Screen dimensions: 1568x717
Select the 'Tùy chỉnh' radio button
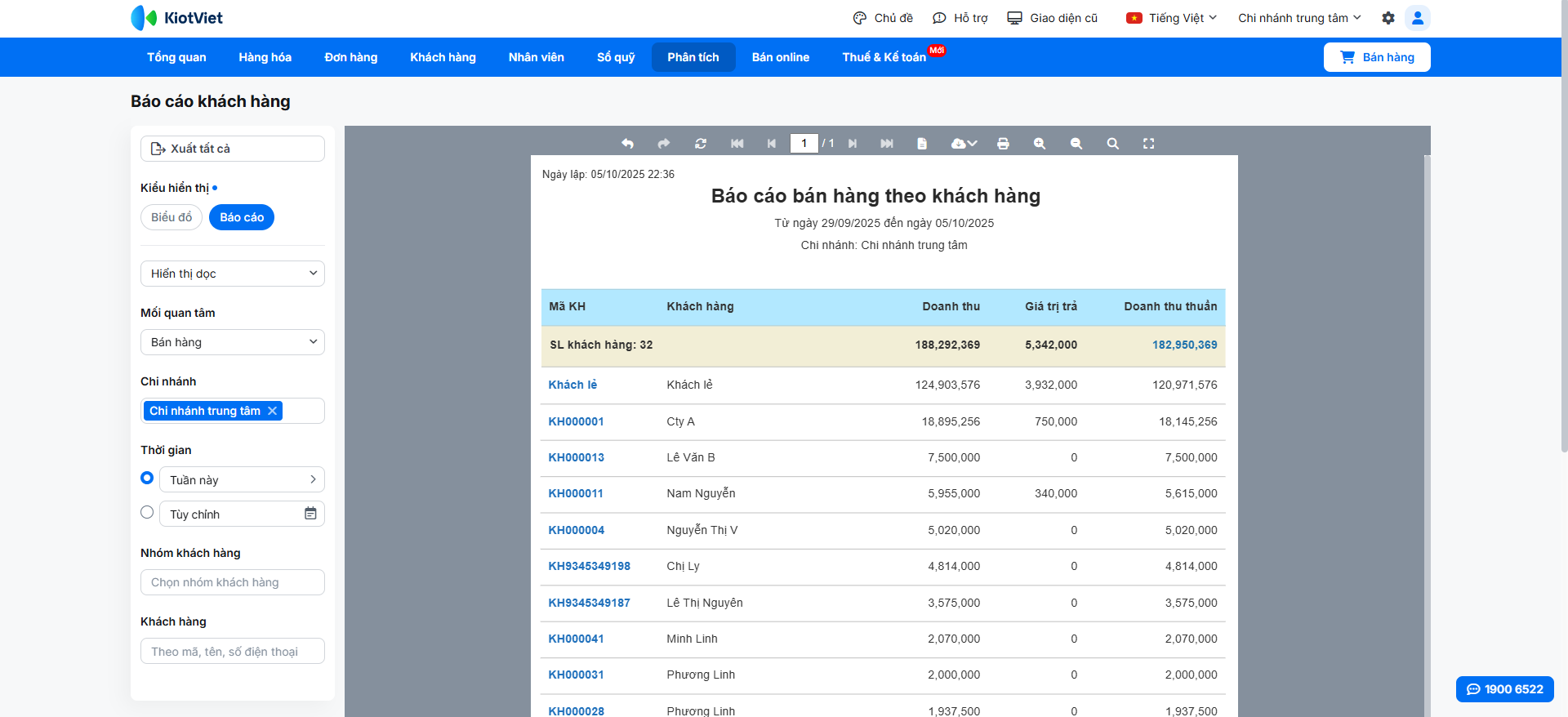pos(147,512)
